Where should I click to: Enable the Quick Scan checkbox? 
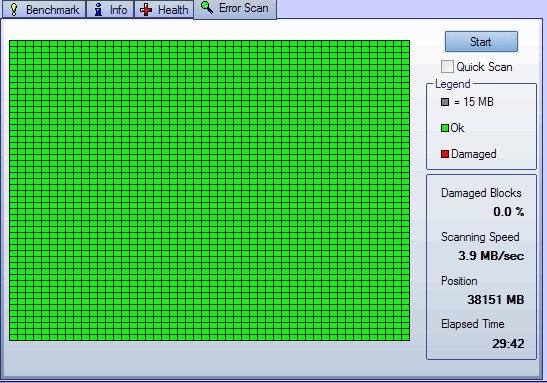tap(447, 67)
